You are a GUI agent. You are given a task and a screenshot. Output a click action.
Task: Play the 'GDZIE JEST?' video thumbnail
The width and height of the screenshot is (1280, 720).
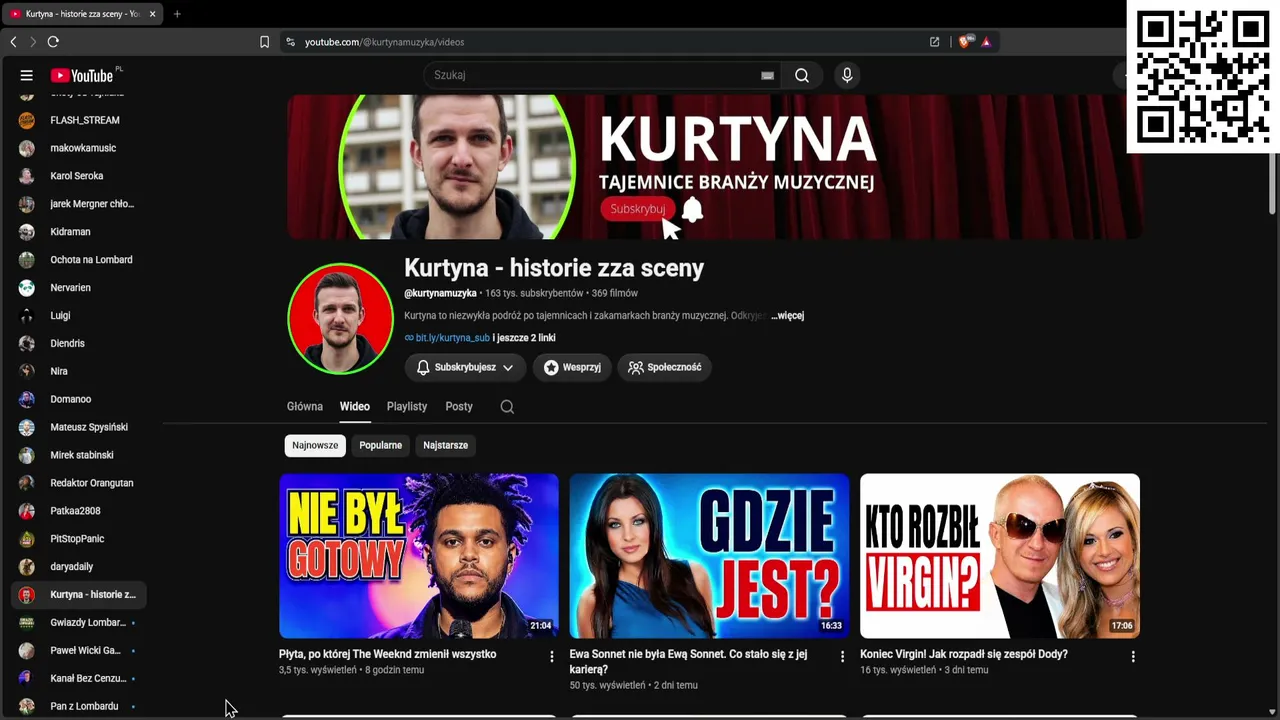pos(709,556)
